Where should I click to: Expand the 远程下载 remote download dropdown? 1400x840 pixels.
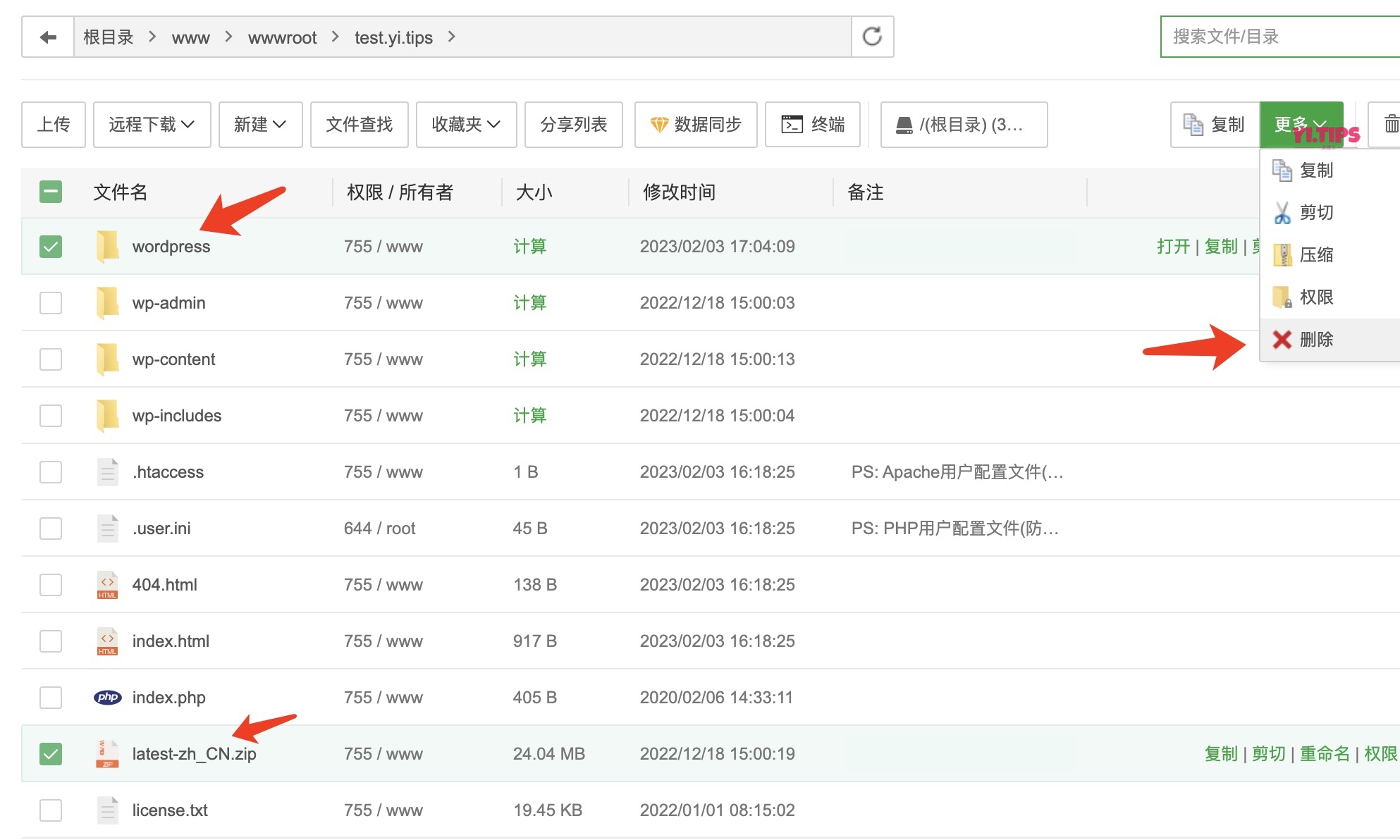click(x=151, y=125)
